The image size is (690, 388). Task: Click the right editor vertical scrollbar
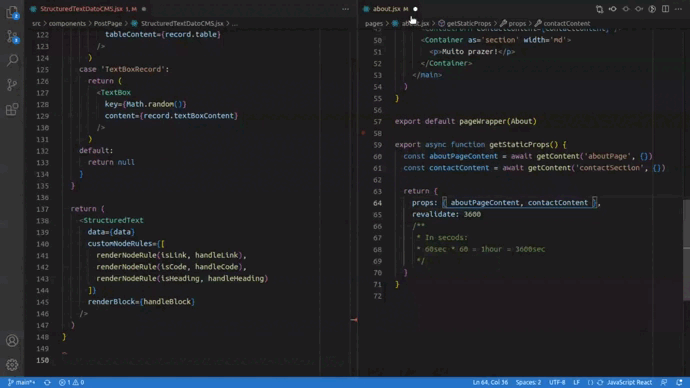pos(686,250)
